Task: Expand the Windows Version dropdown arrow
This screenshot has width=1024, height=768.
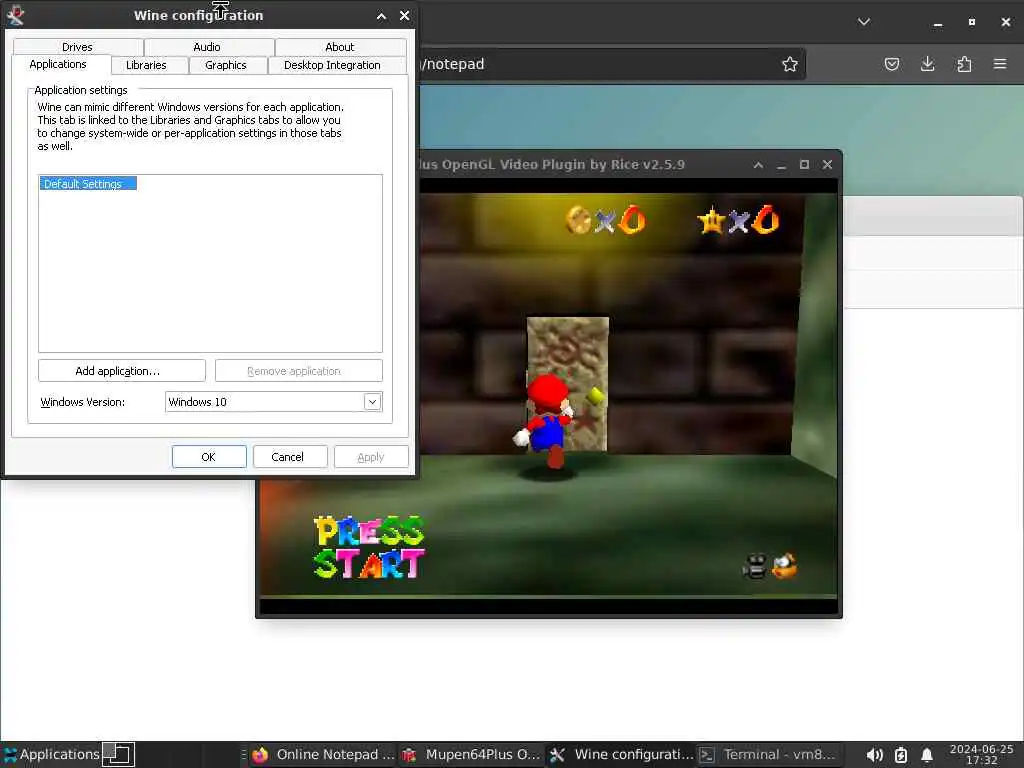Action: (372, 402)
